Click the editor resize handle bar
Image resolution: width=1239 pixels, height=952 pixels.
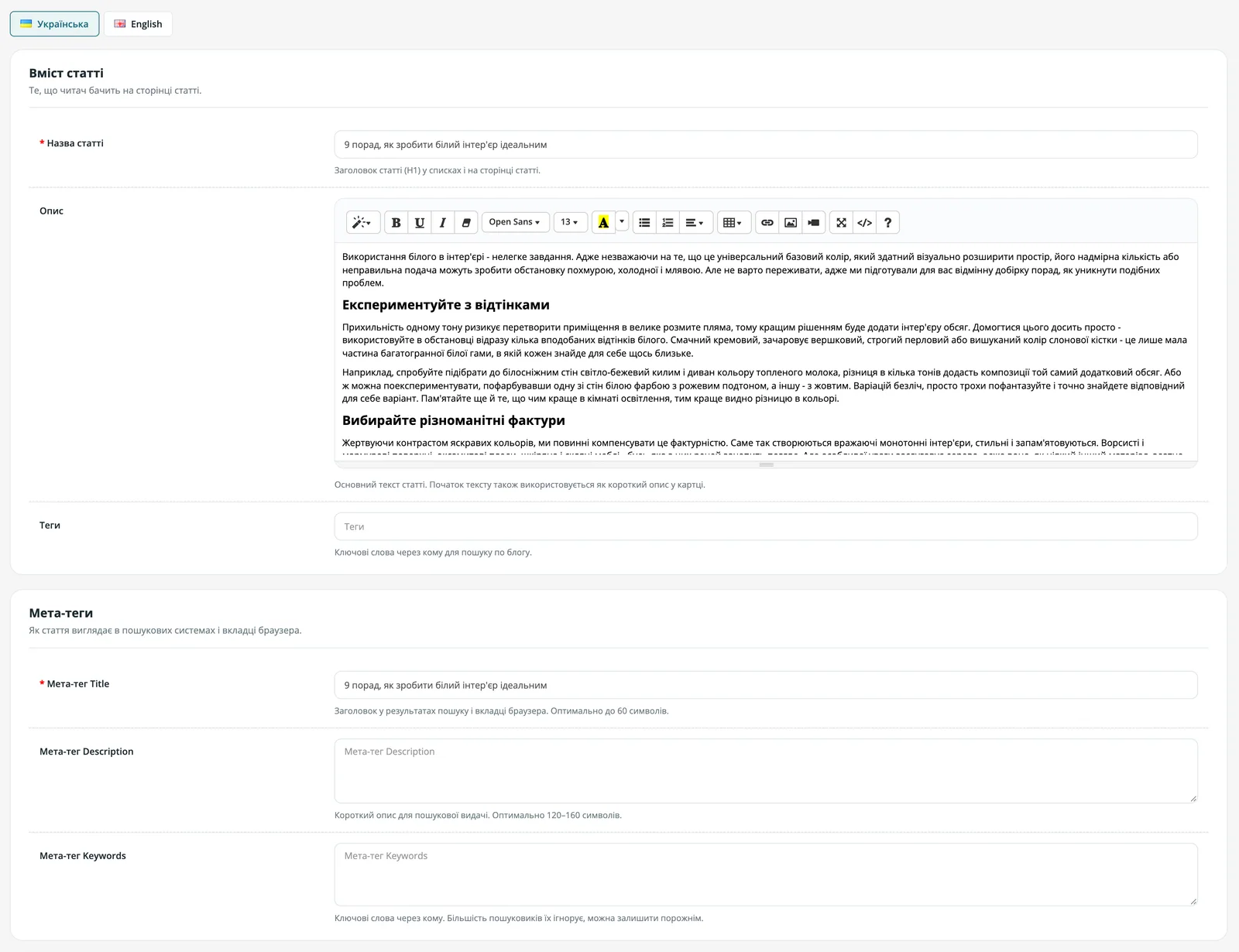click(x=766, y=464)
